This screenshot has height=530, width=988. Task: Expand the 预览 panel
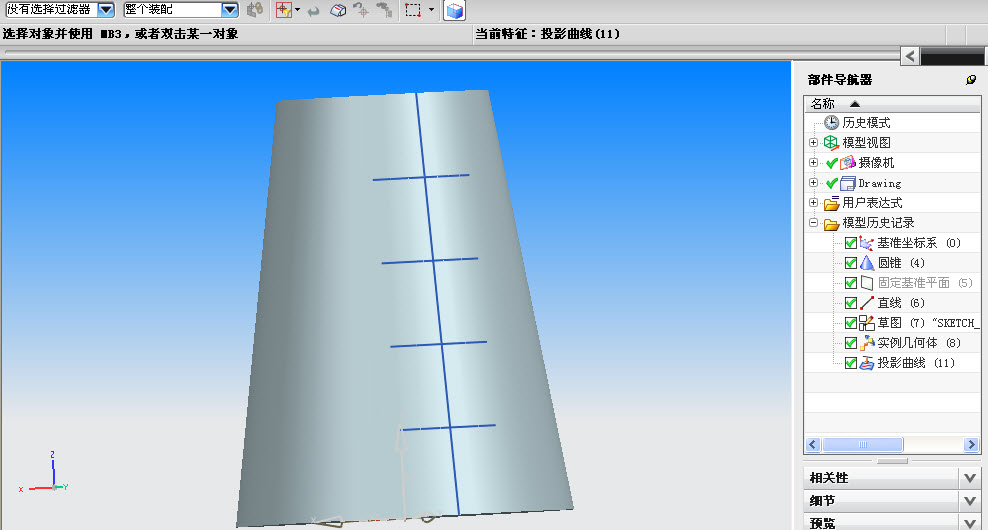pyautogui.click(x=970, y=522)
